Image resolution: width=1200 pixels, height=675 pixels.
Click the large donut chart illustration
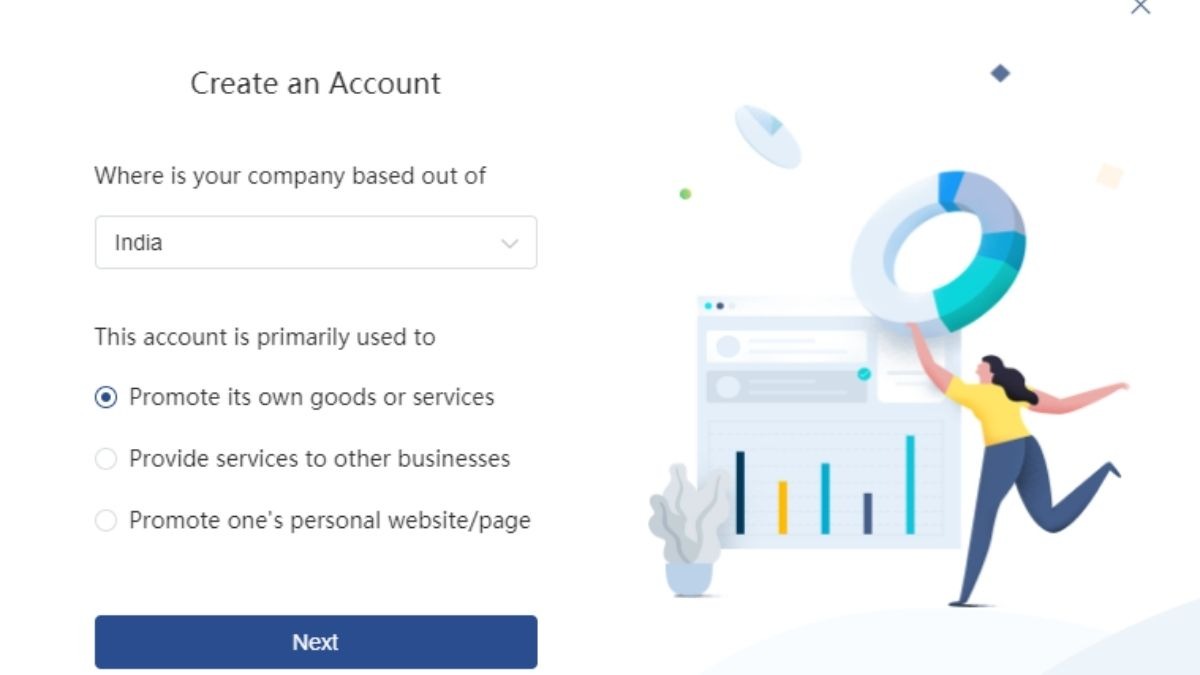pos(938,252)
